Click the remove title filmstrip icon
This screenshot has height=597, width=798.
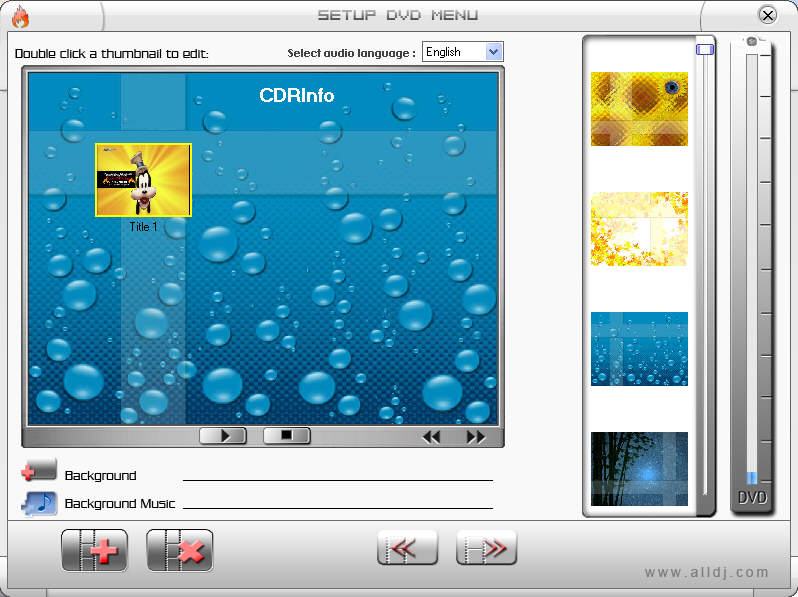pyautogui.click(x=179, y=550)
